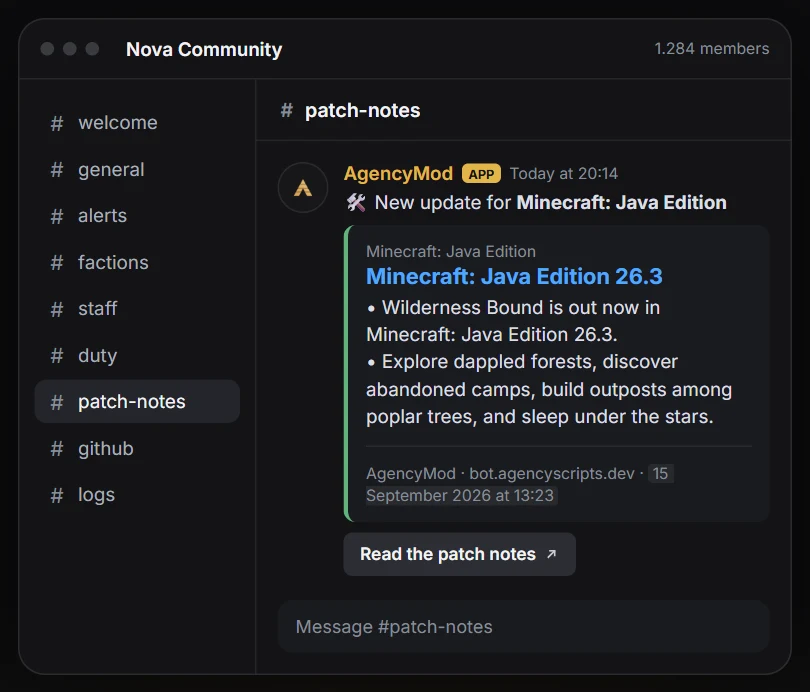Focus the Message #patch-notes input field
Image resolution: width=810 pixels, height=692 pixels.
pyautogui.click(x=523, y=626)
